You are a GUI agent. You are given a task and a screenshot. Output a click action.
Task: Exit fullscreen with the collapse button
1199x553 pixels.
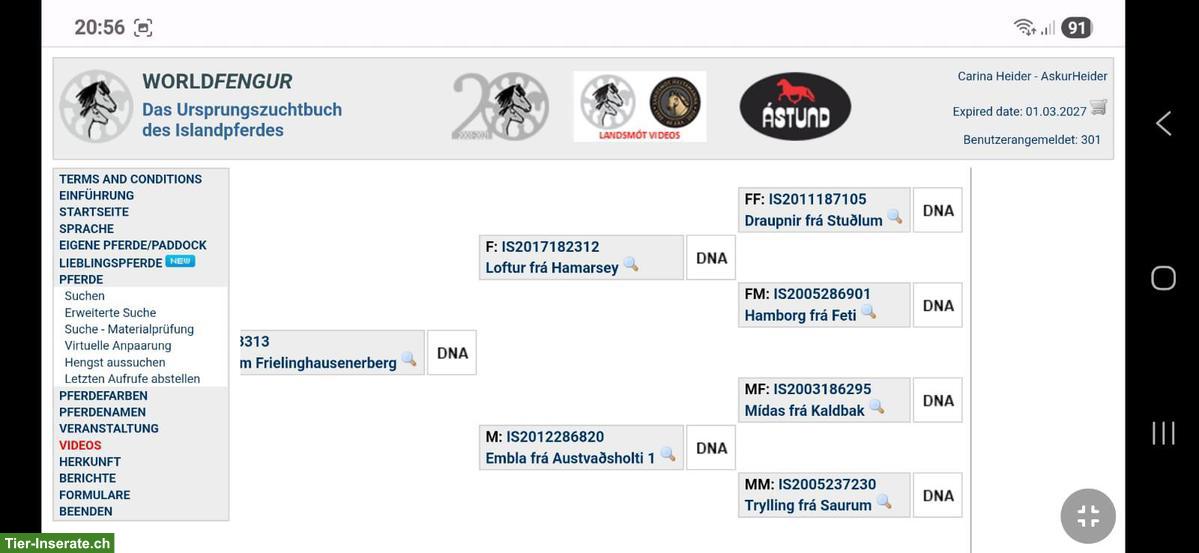[x=1088, y=516]
